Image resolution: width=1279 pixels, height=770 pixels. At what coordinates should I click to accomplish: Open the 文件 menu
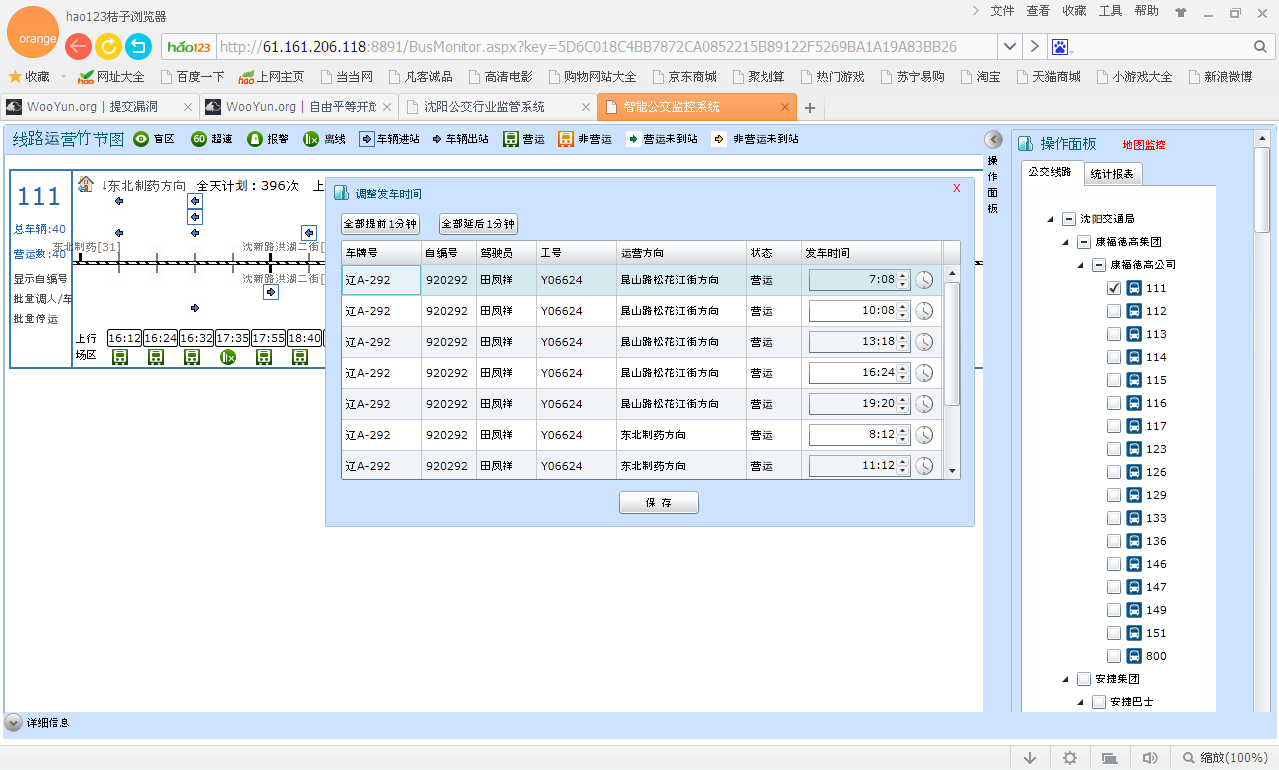1002,11
